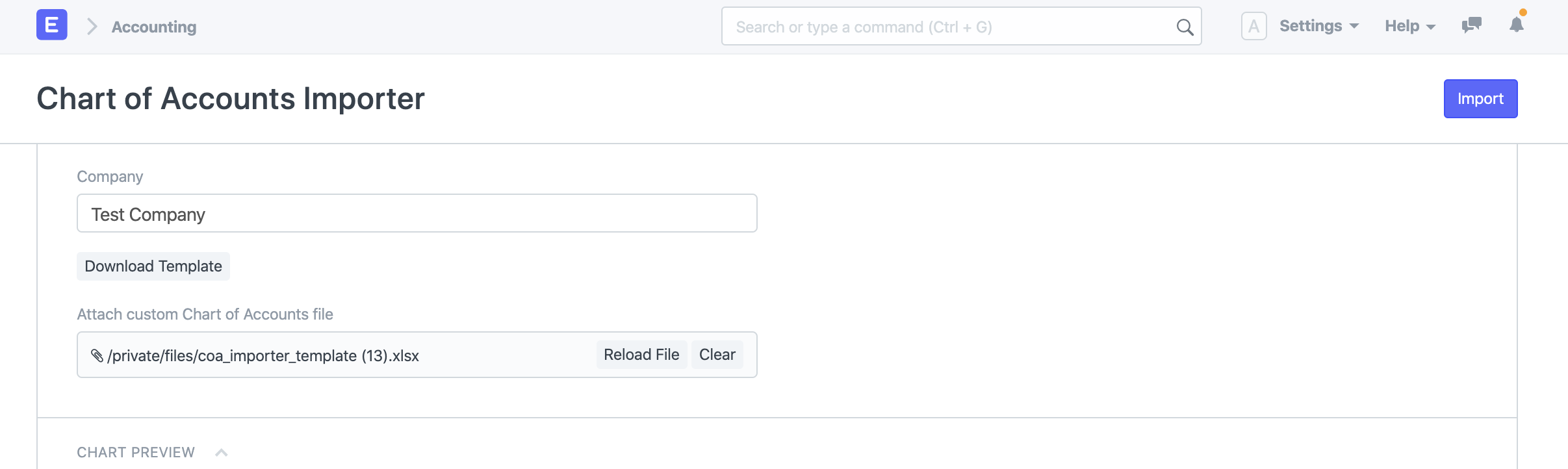Click the search command bar
The image size is (1568, 469).
click(949, 27)
